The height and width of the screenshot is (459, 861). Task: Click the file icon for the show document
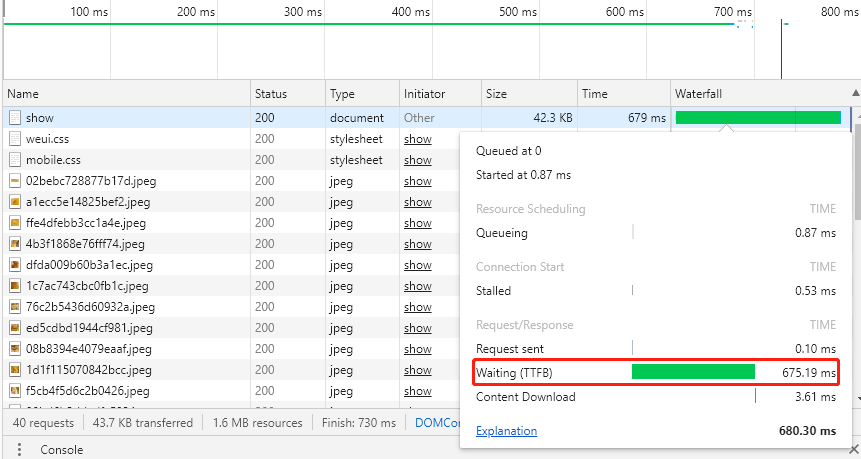tap(15, 118)
